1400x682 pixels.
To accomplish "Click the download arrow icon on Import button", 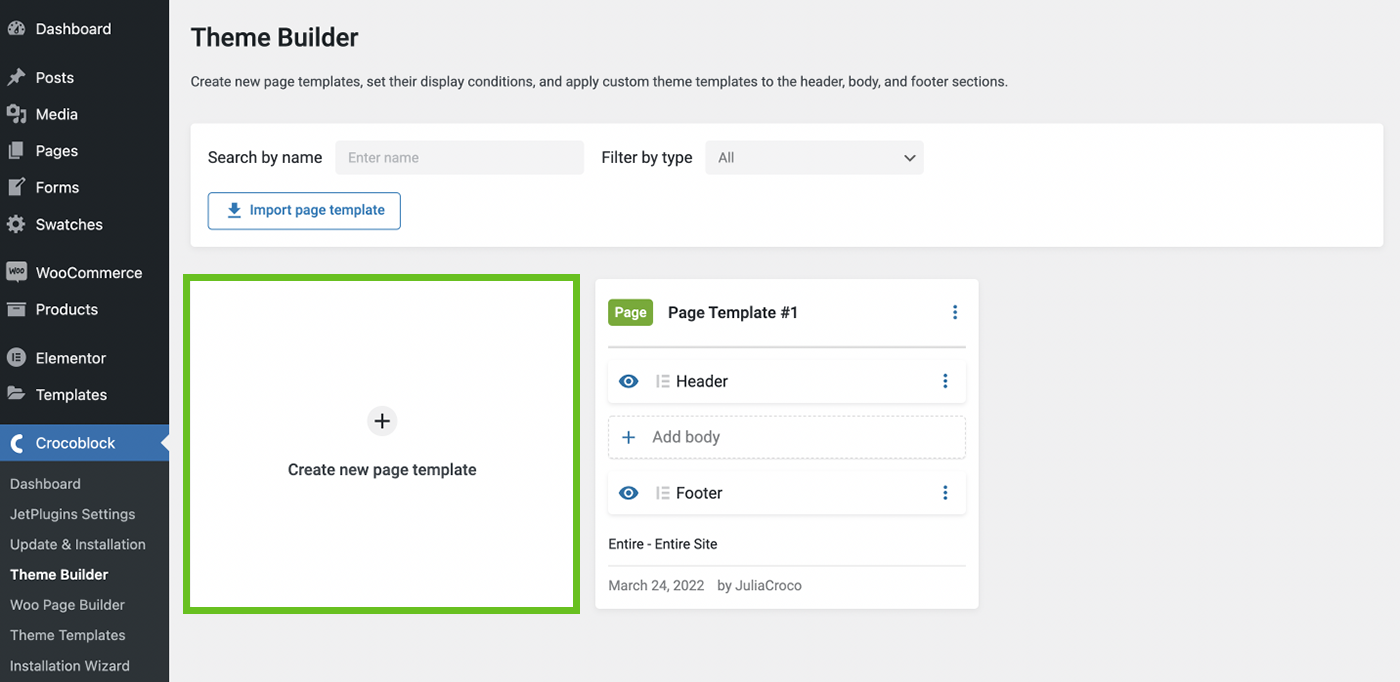I will [234, 210].
